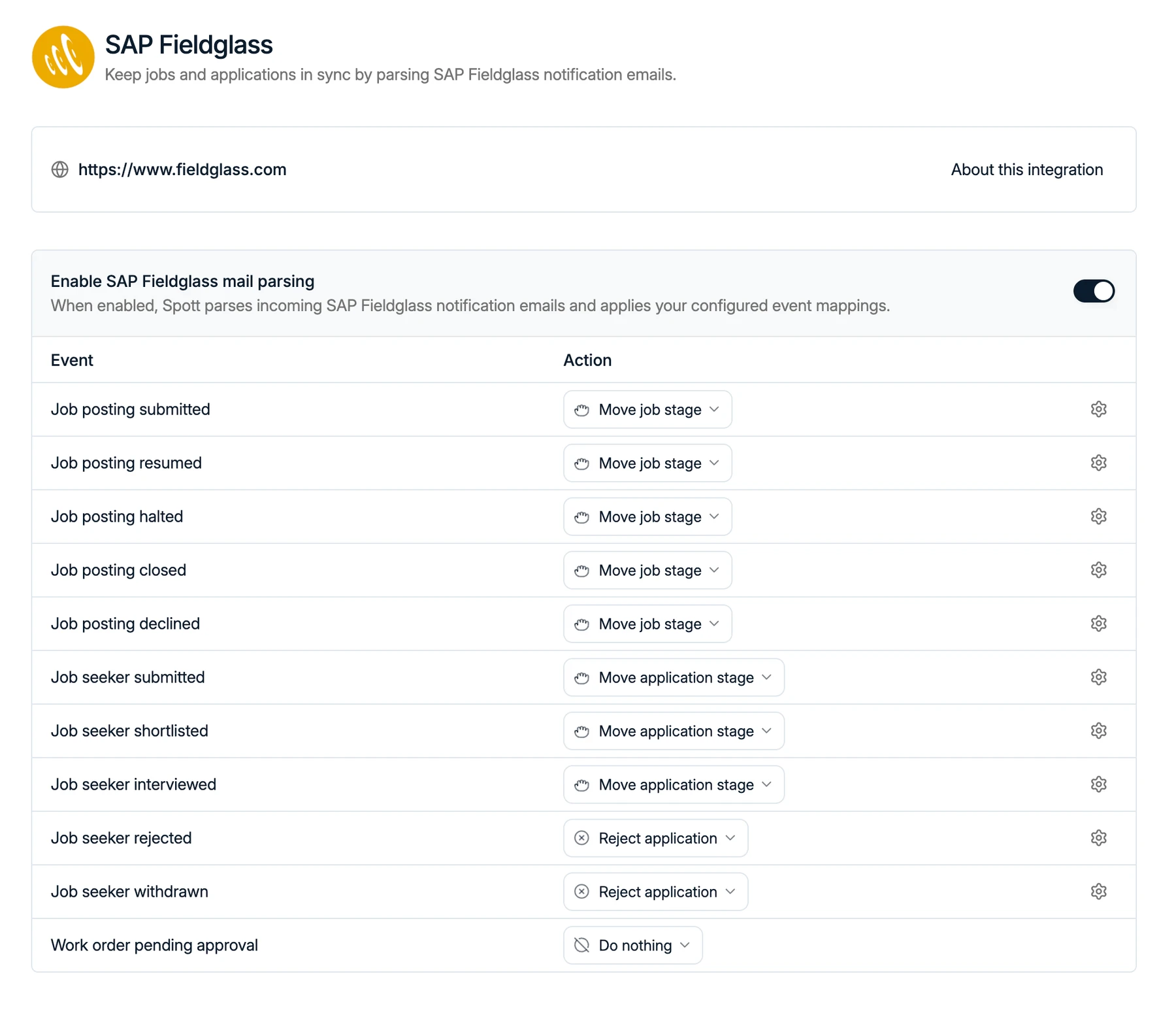Open action dropdown for Job seeker interviewed
The width and height of the screenshot is (1176, 1021).
click(674, 784)
